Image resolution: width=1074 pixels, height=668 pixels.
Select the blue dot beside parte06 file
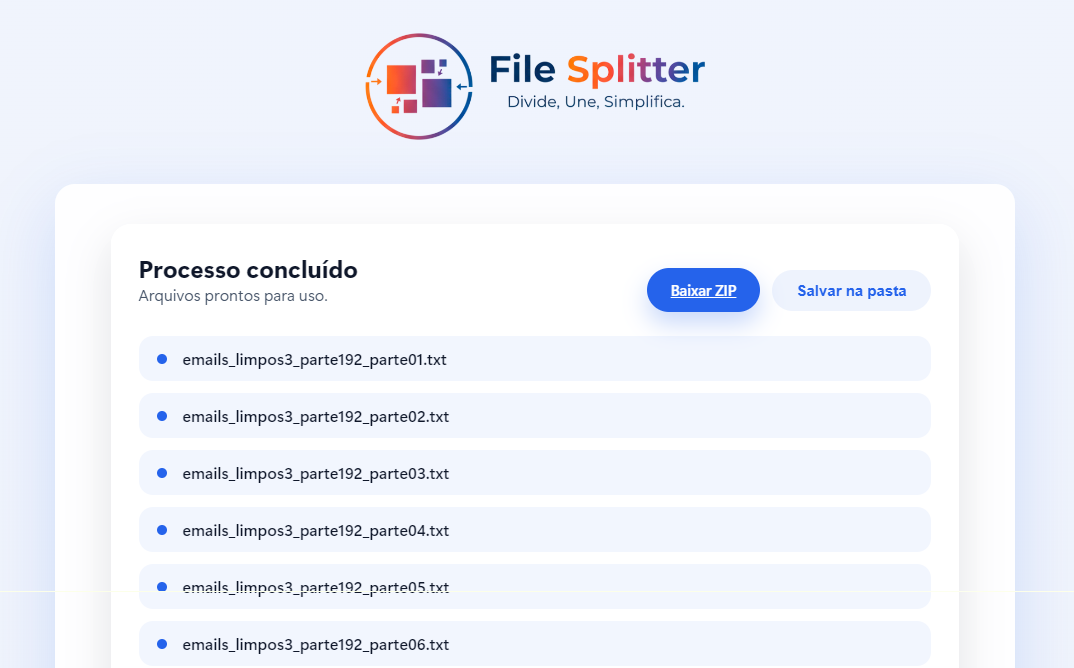160,644
